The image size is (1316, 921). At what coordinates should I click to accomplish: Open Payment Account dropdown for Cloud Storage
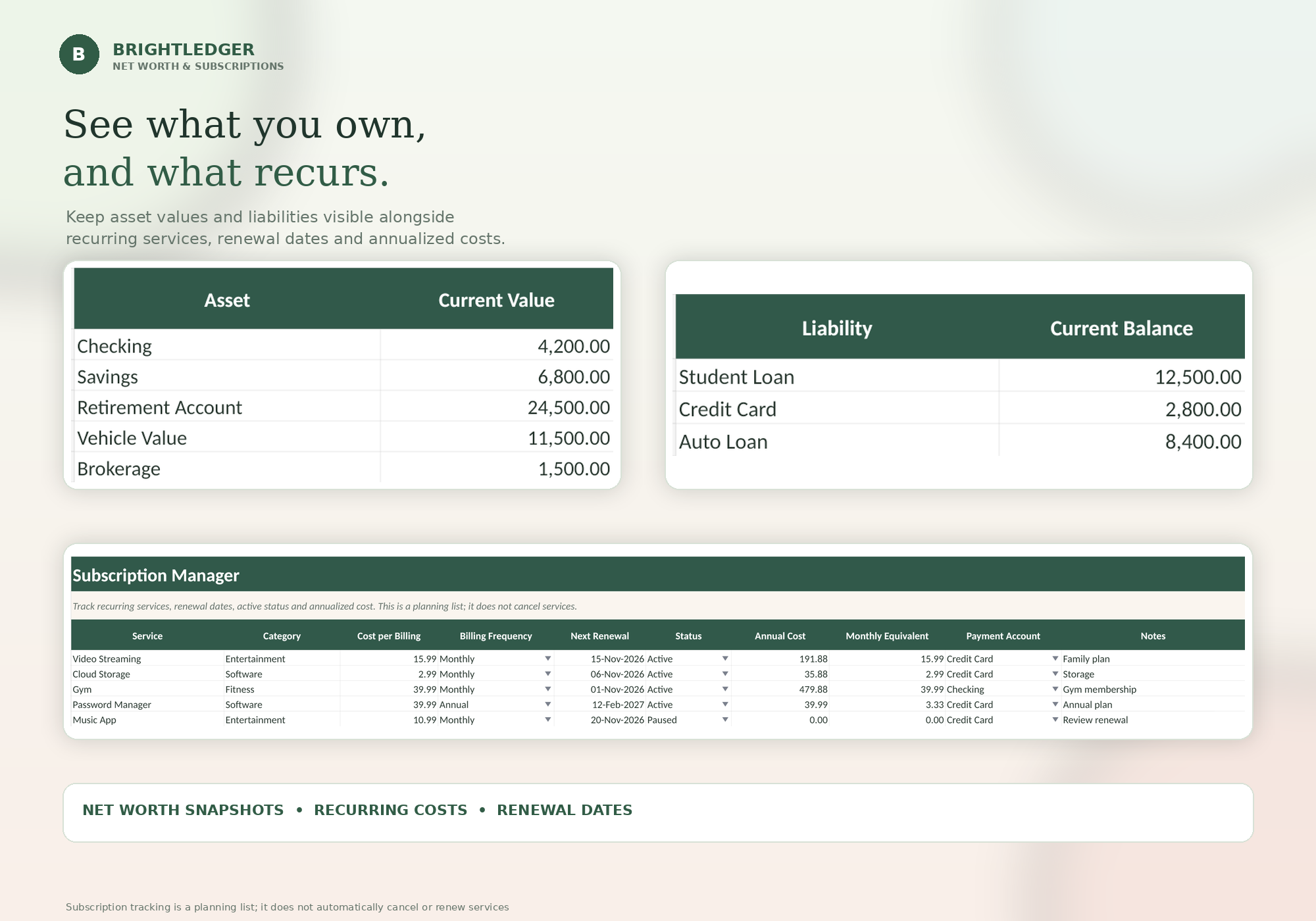point(1055,674)
